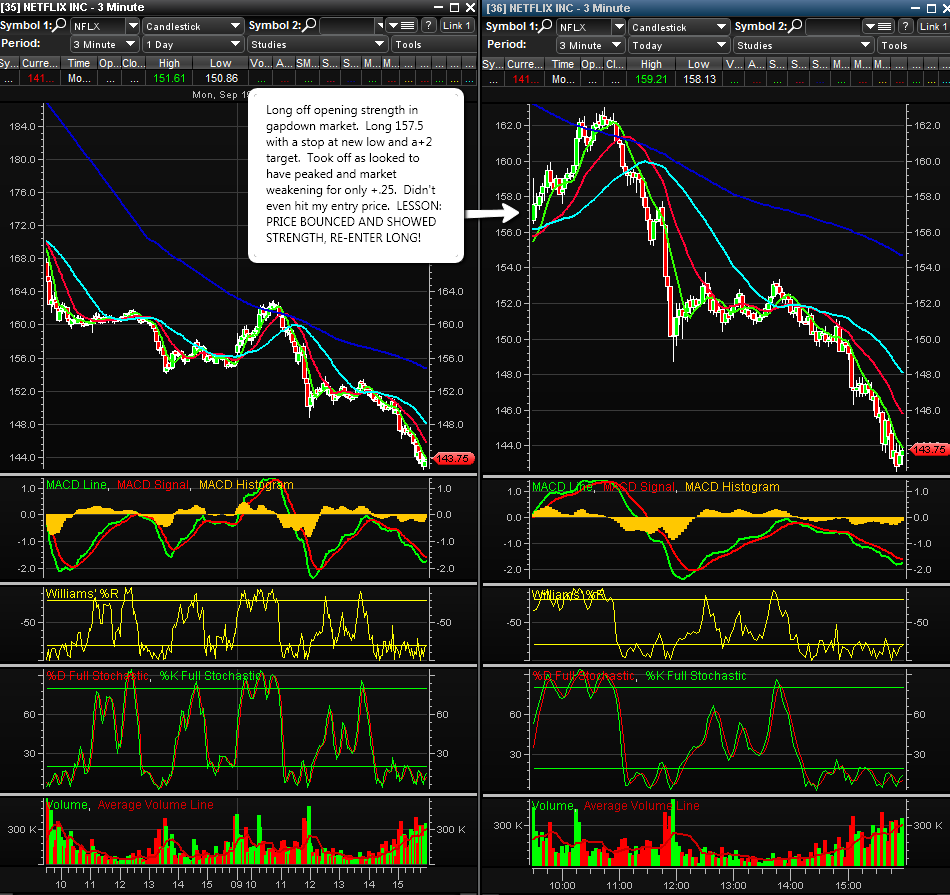The image size is (950, 895).
Task: Click Time column header in window 36
Action: pos(562,64)
